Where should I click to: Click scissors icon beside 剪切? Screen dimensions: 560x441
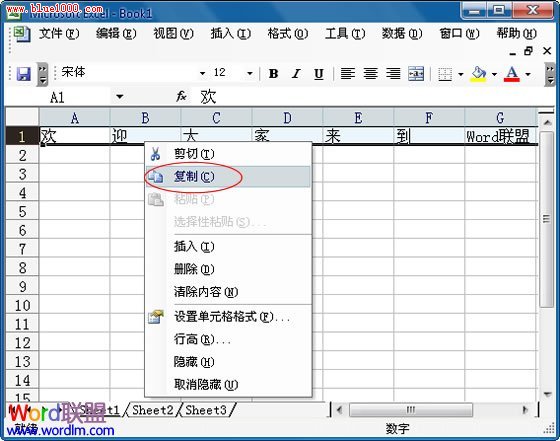pyautogui.click(x=155, y=154)
